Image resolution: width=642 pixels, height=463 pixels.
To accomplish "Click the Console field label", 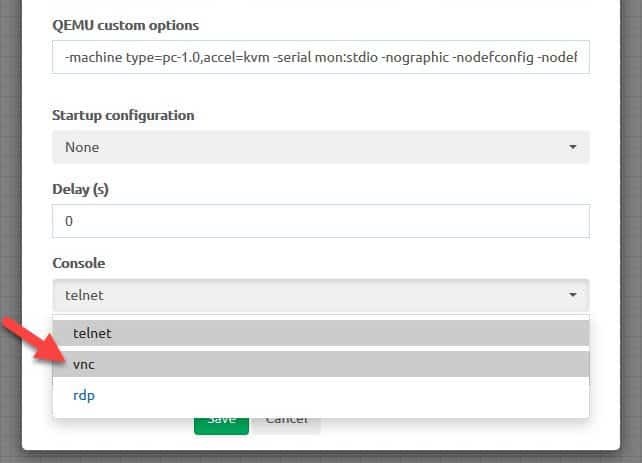I will (x=78, y=263).
